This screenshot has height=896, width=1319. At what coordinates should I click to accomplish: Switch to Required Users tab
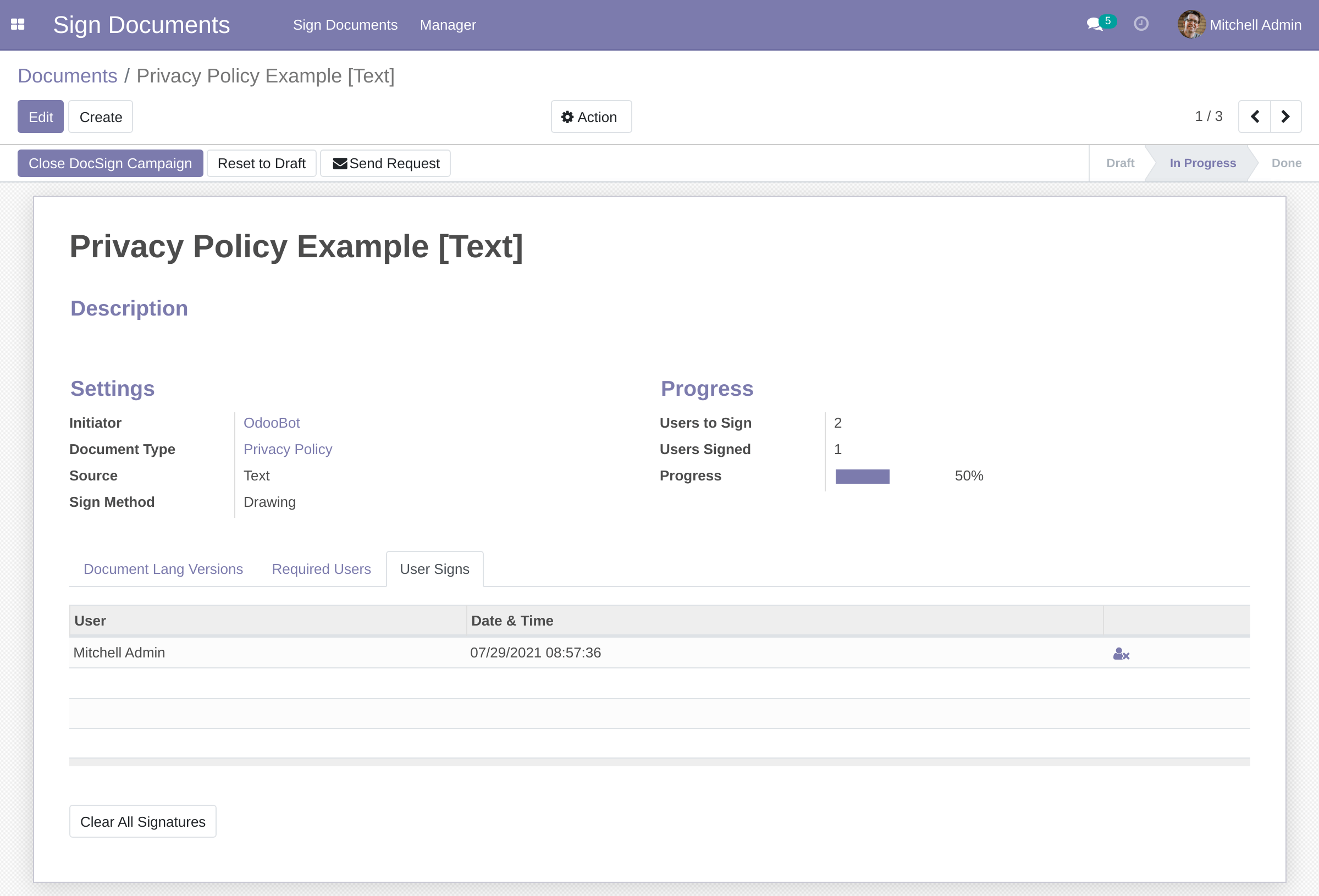[x=321, y=569]
